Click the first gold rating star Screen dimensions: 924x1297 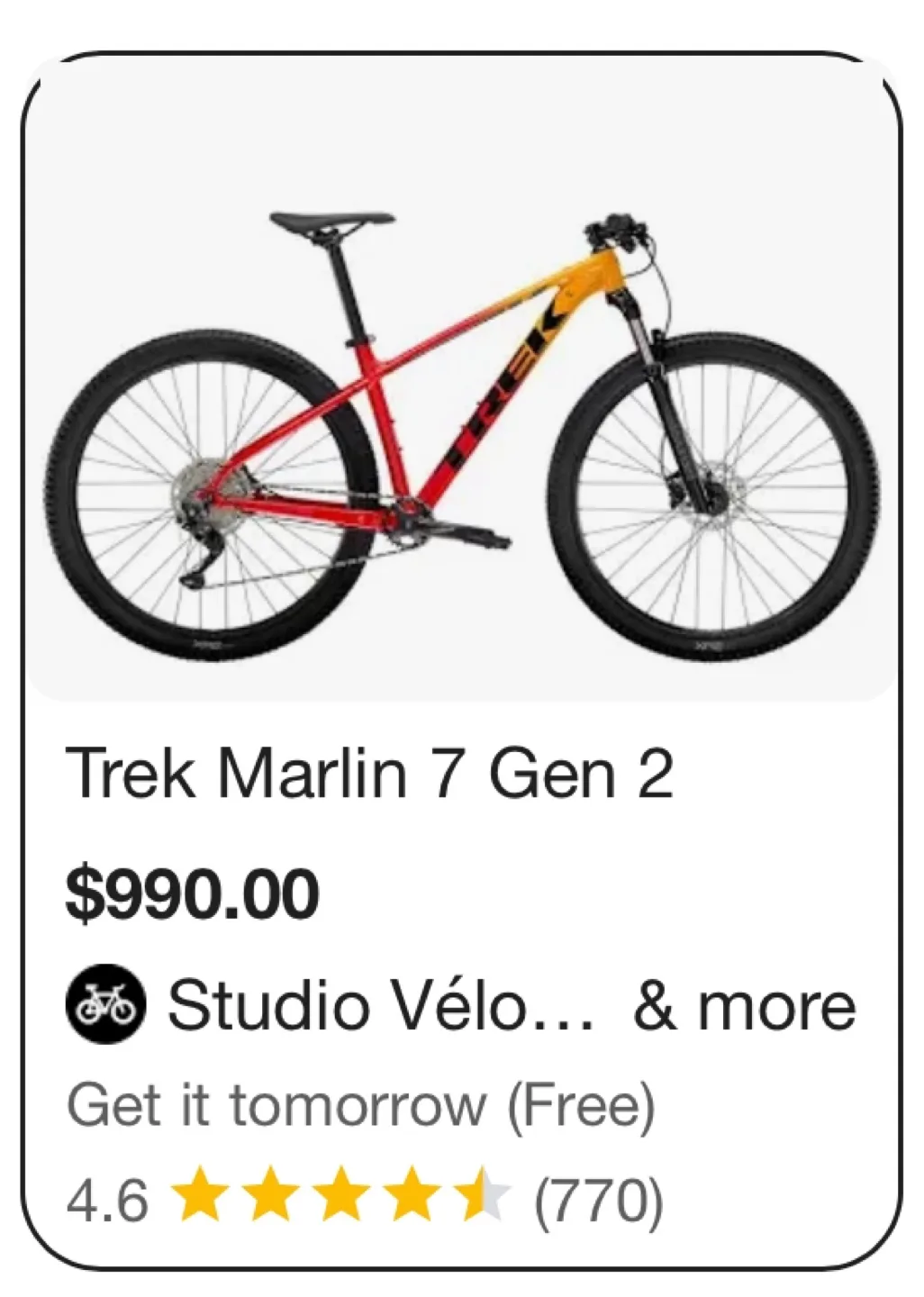[x=196, y=1197]
